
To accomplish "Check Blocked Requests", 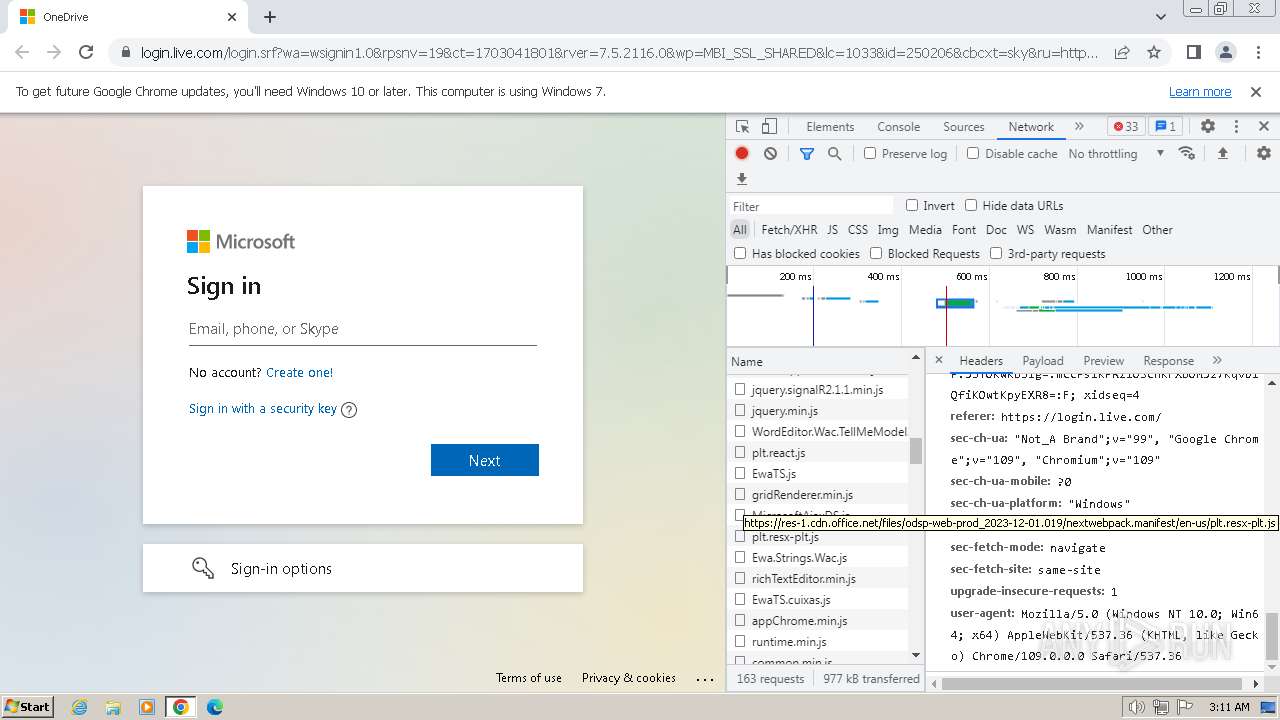I will [876, 254].
